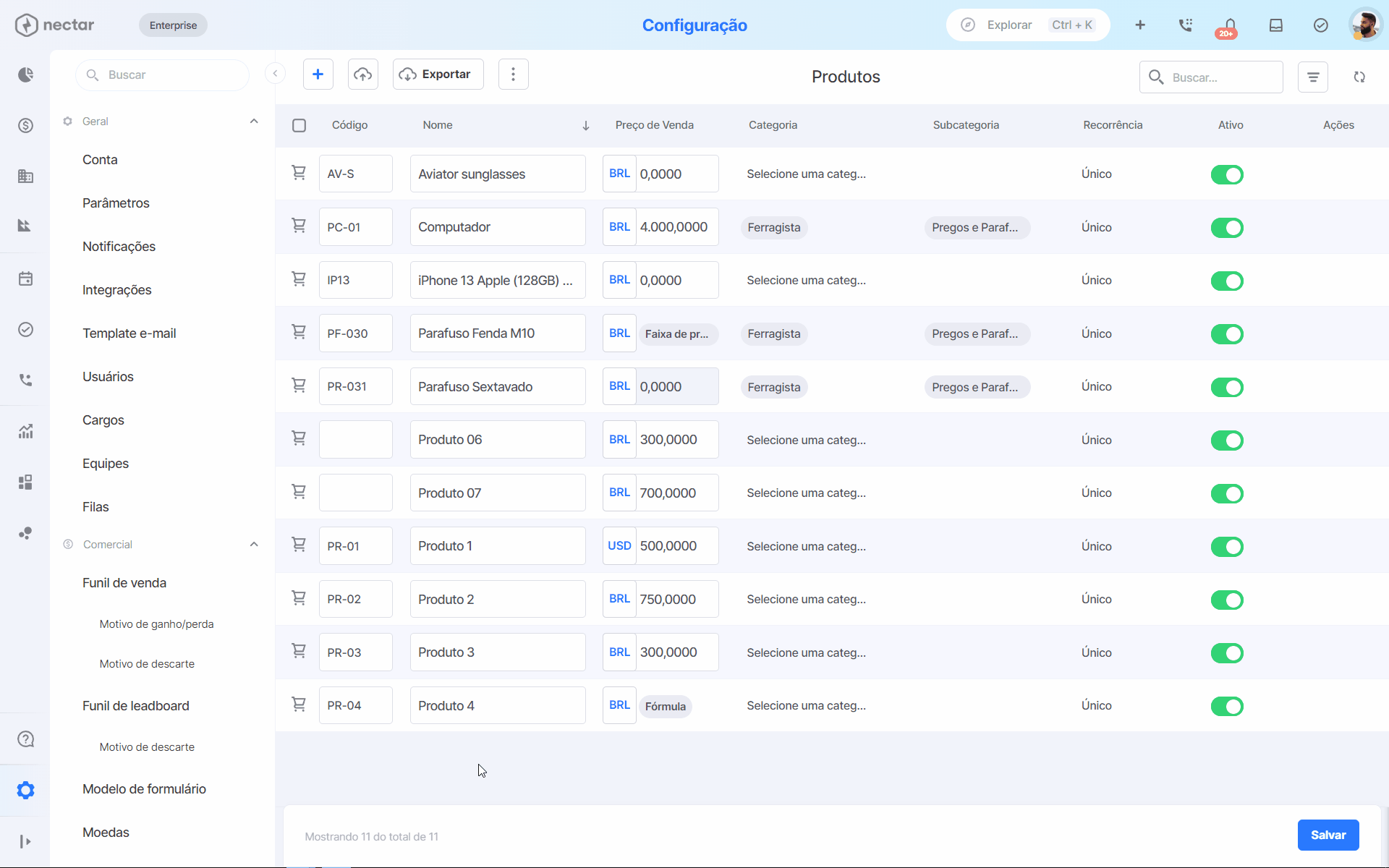Open Usuários settings menu item
This screenshot has height=868, width=1389.
point(108,377)
